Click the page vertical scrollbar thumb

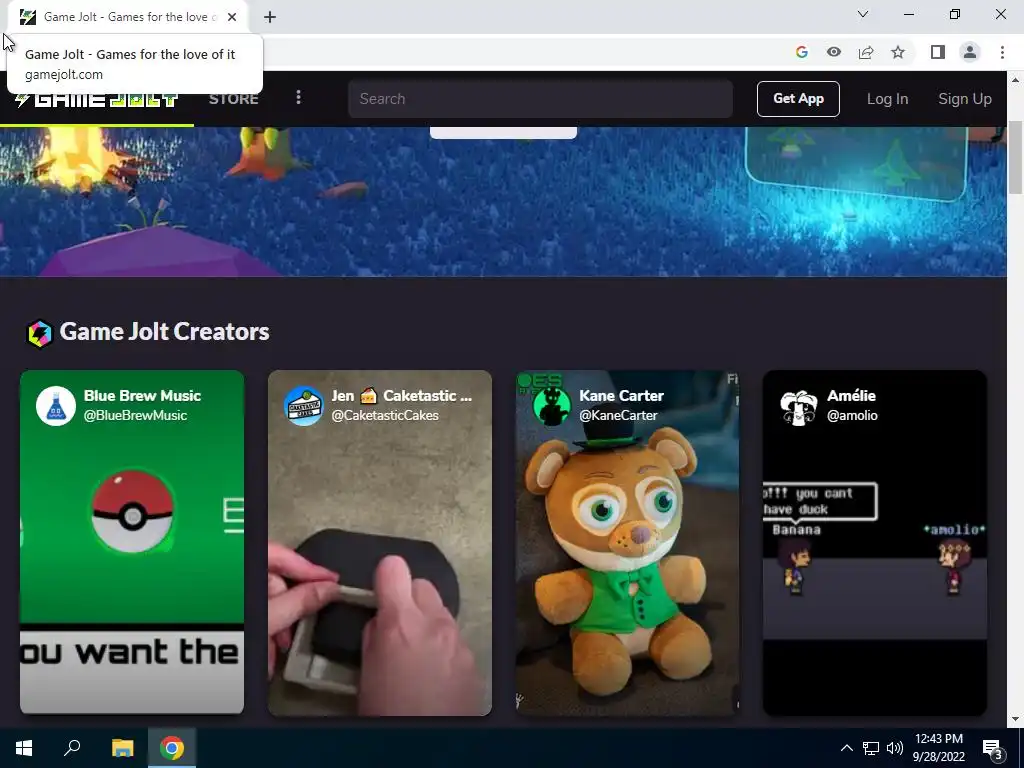[1015, 157]
